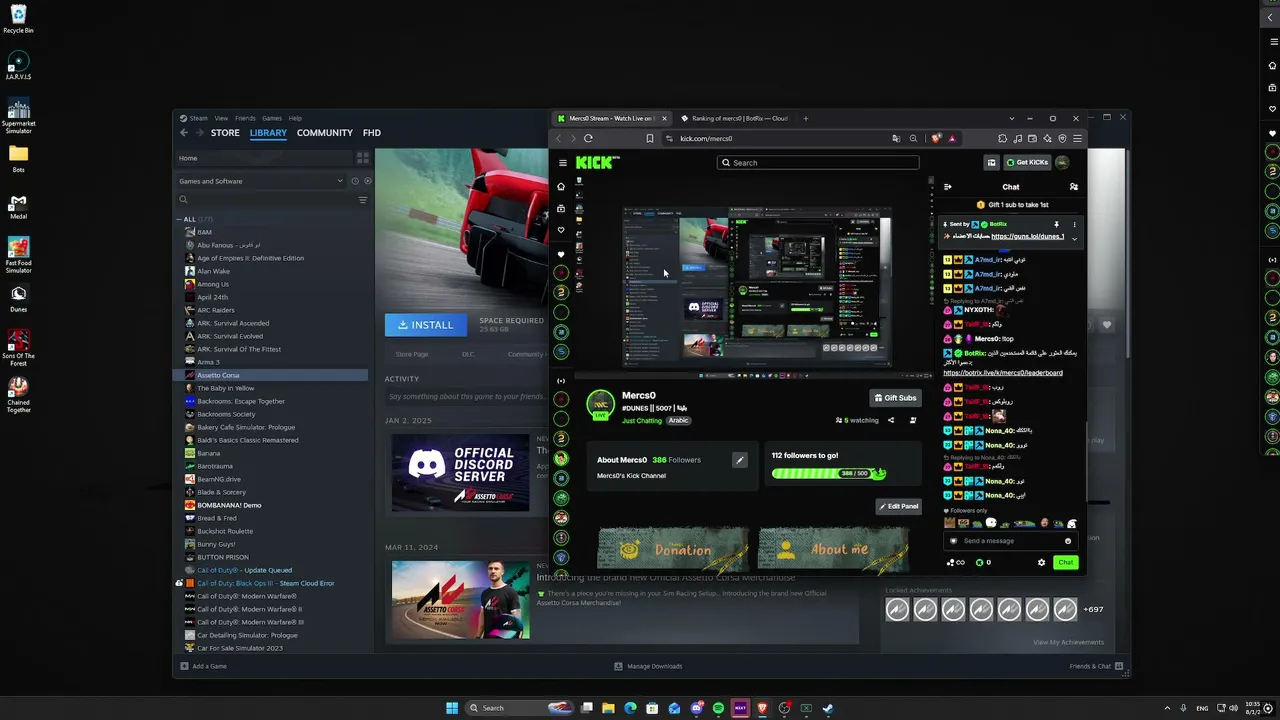Open the botrix leaderboard link in chat
This screenshot has width=1280, height=720.
coord(1003,373)
